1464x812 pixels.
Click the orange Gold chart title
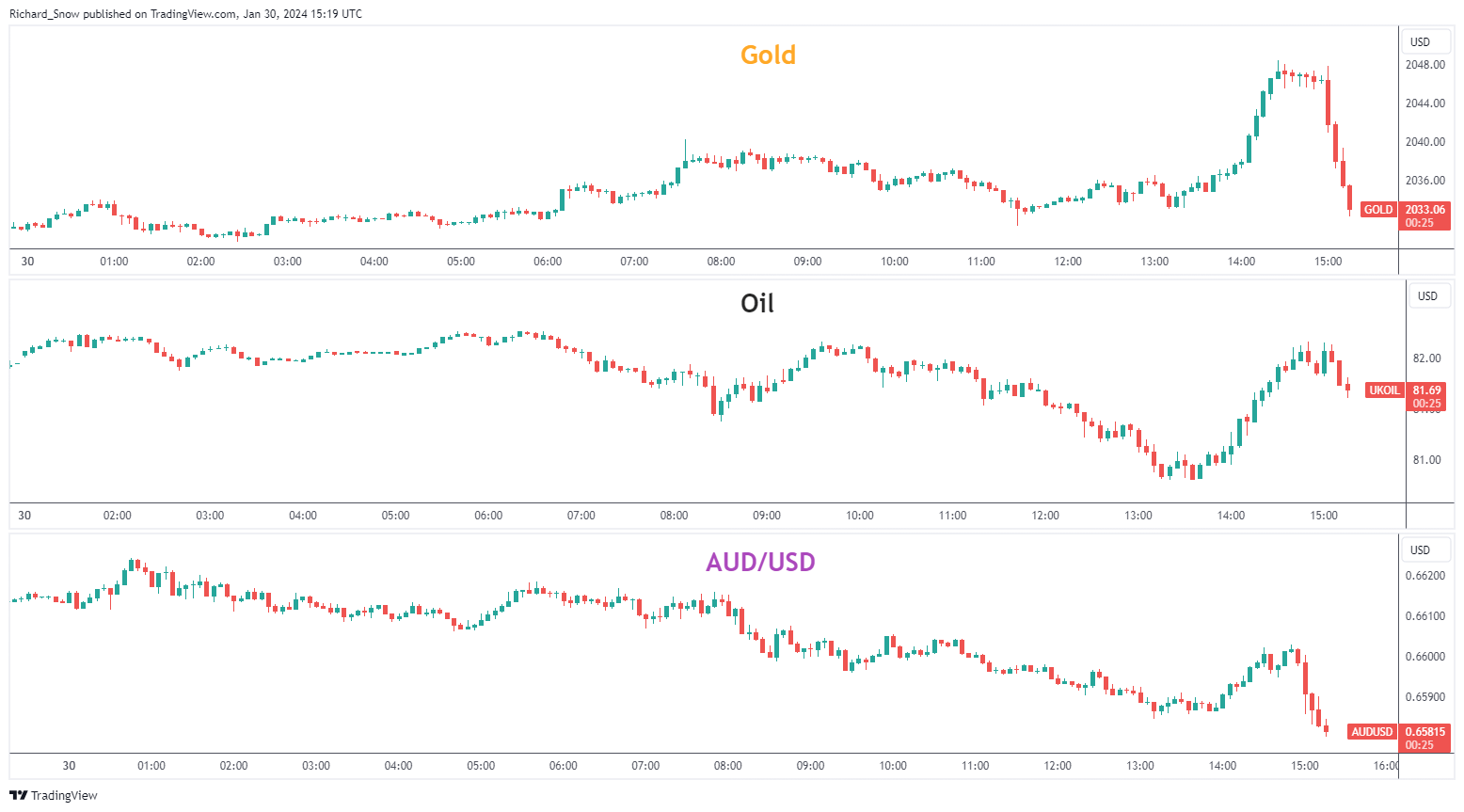768,56
